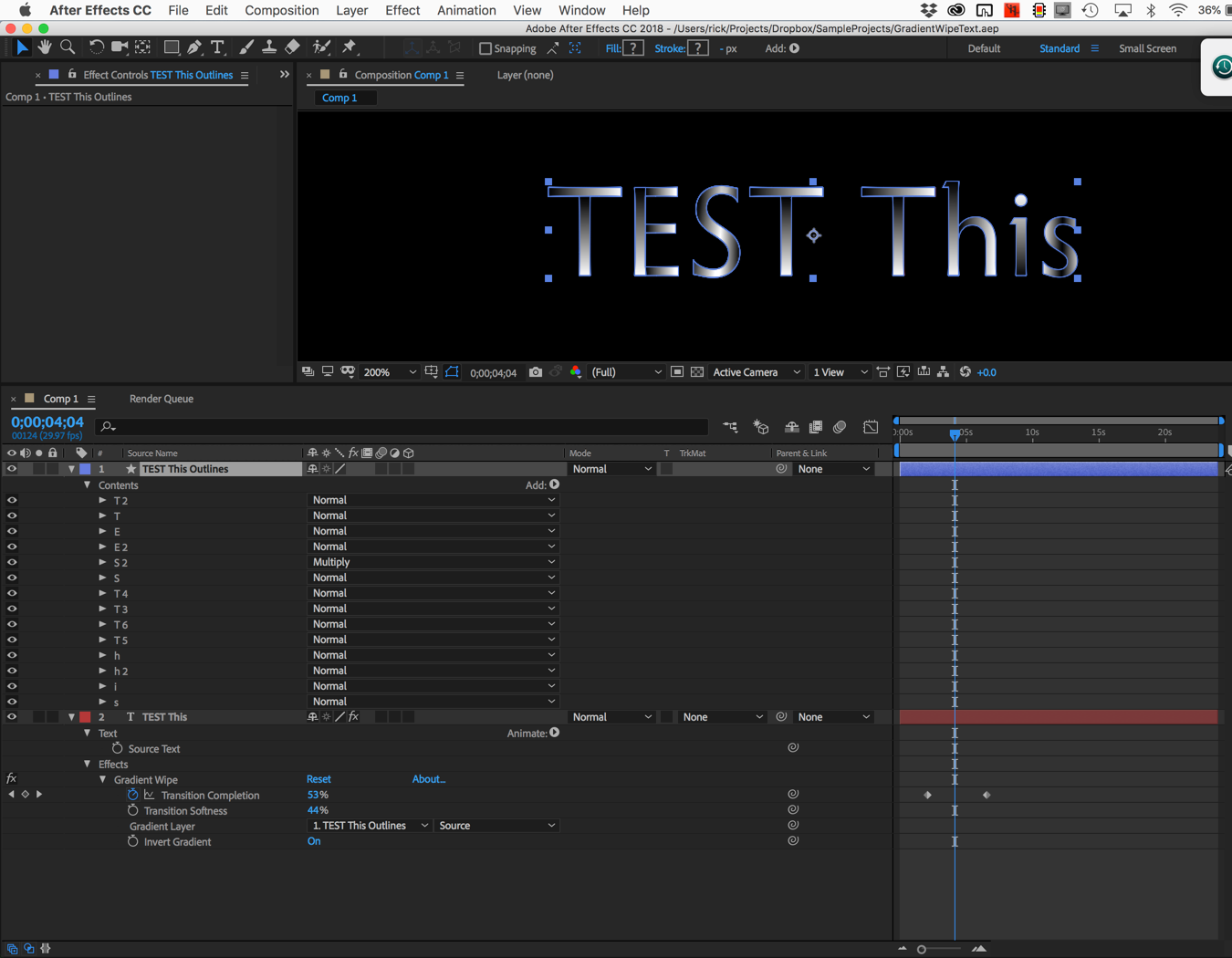The height and width of the screenshot is (958, 1232).
Task: Open the Layer menu
Action: tap(352, 10)
